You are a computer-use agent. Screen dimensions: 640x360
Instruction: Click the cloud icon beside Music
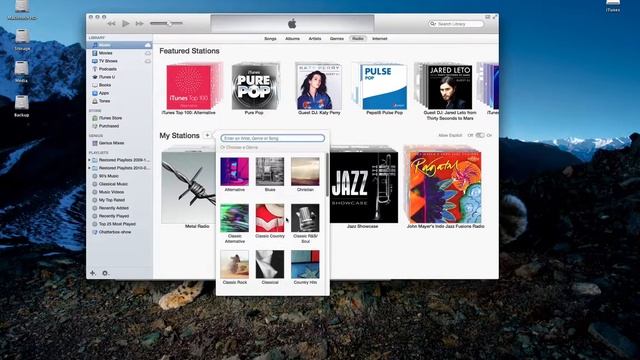(x=148, y=45)
